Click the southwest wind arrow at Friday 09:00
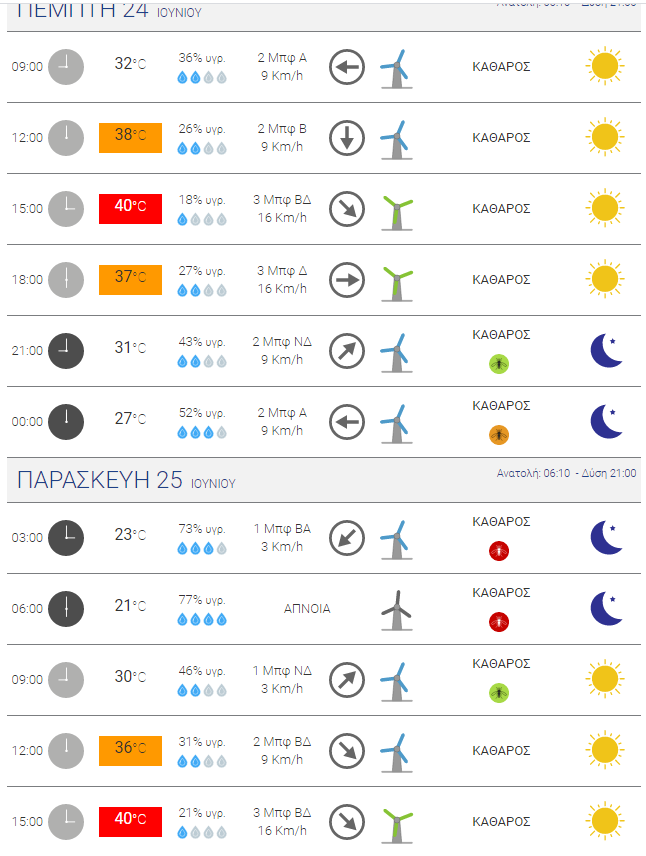Screen dimensions: 646x856 click(x=347, y=680)
